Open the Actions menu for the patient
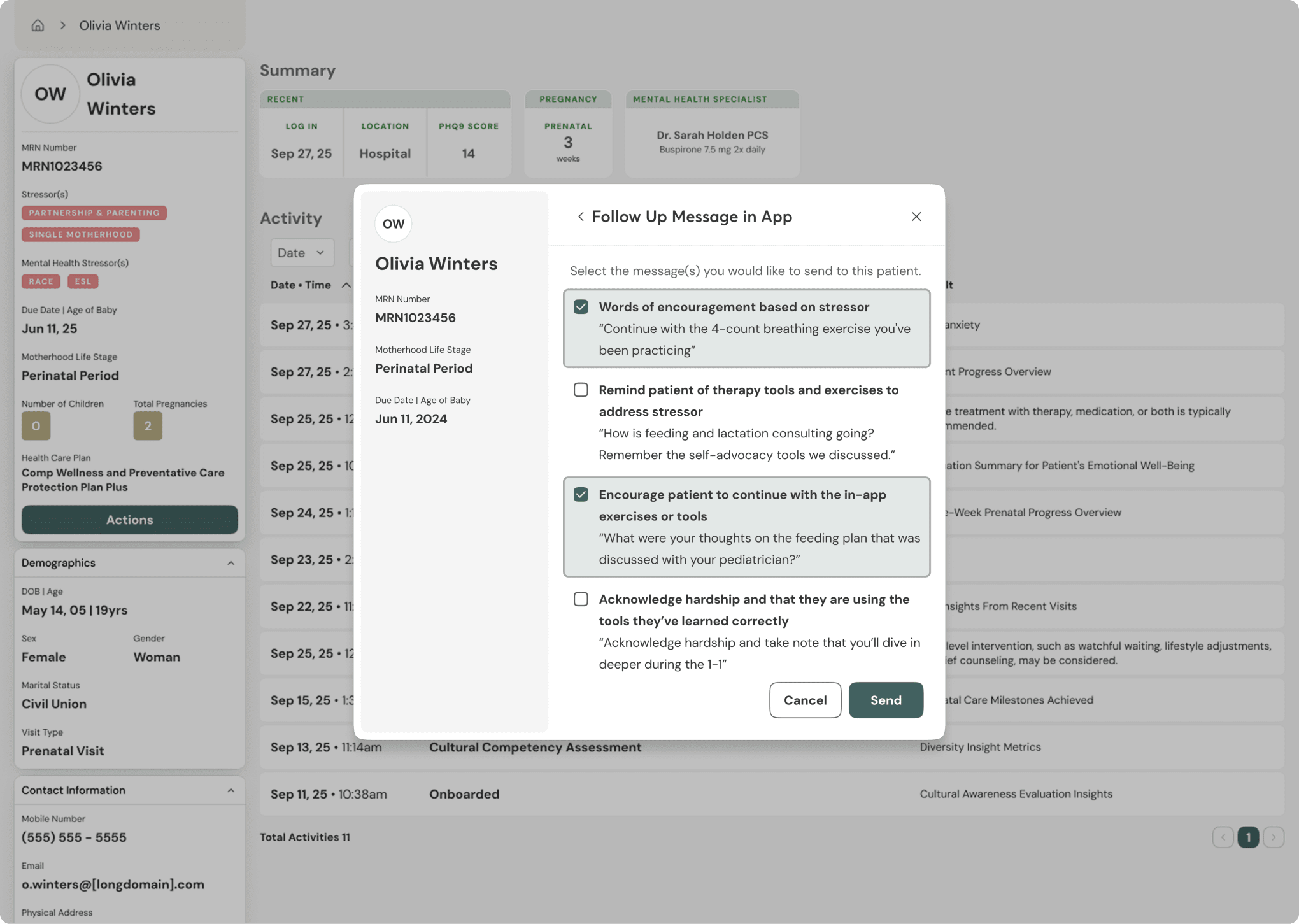The height and width of the screenshot is (924, 1299). tap(129, 520)
